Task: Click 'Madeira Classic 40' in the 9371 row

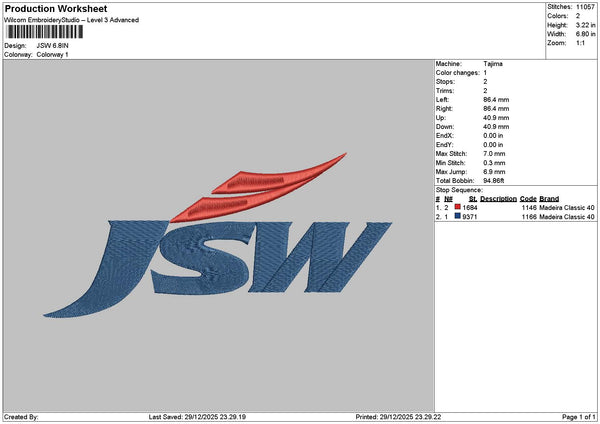Action: [x=567, y=217]
